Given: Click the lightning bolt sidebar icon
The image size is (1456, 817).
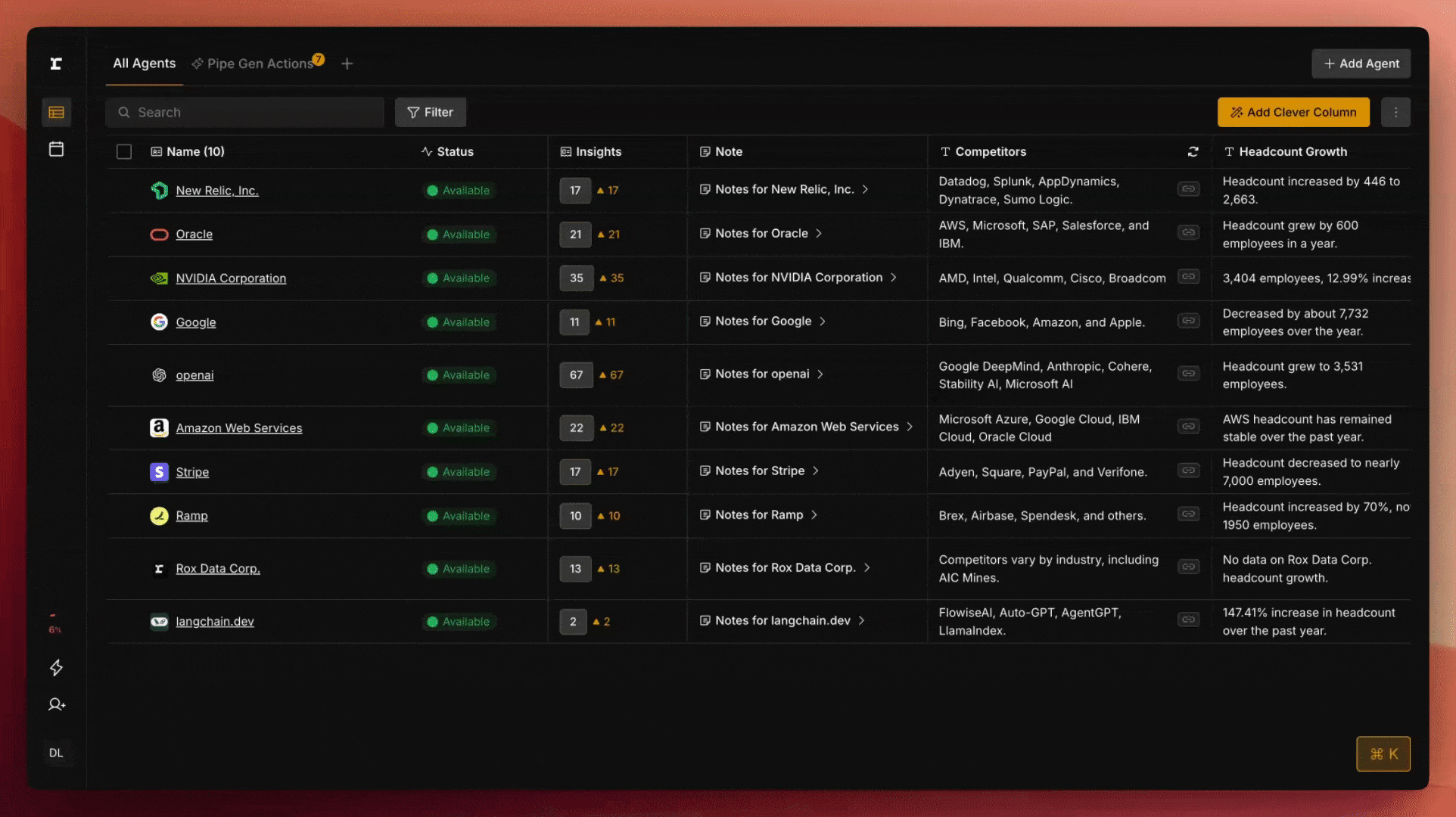Looking at the screenshot, I should coord(56,667).
